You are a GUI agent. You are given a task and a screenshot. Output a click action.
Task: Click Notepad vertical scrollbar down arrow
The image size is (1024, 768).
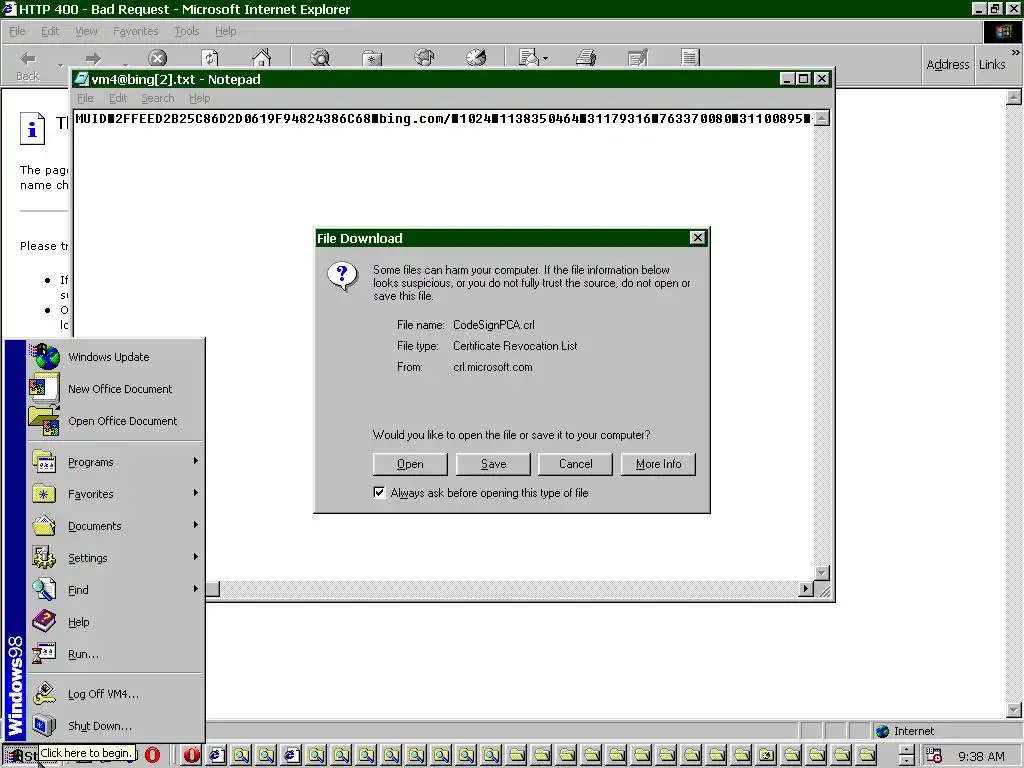tap(823, 573)
